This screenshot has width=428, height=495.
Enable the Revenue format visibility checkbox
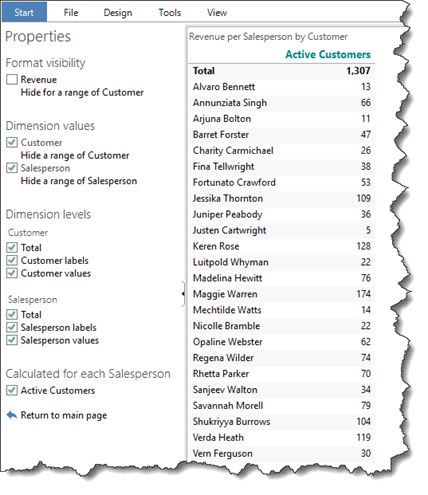click(12, 79)
